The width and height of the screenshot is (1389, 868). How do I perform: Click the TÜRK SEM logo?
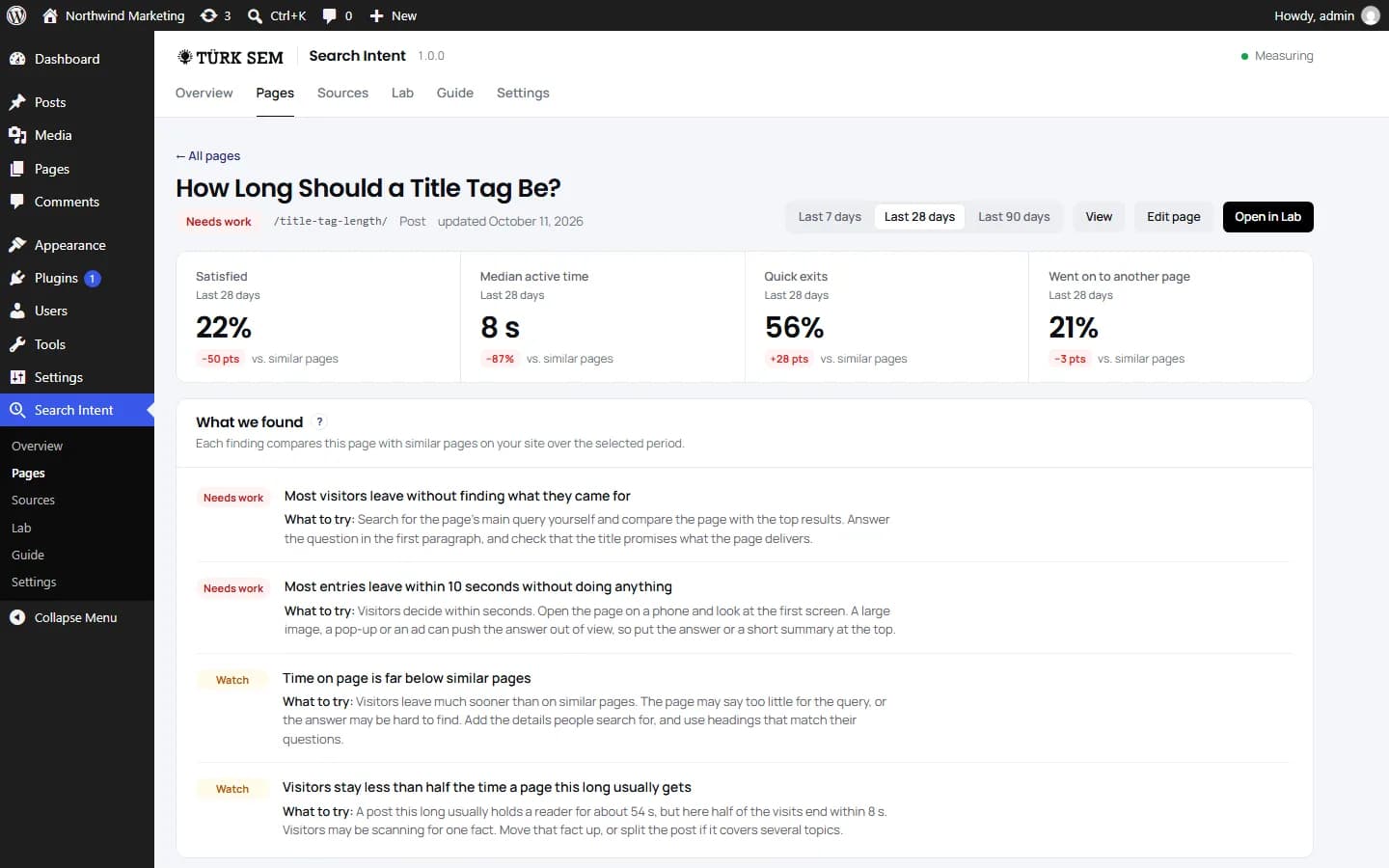pos(230,57)
